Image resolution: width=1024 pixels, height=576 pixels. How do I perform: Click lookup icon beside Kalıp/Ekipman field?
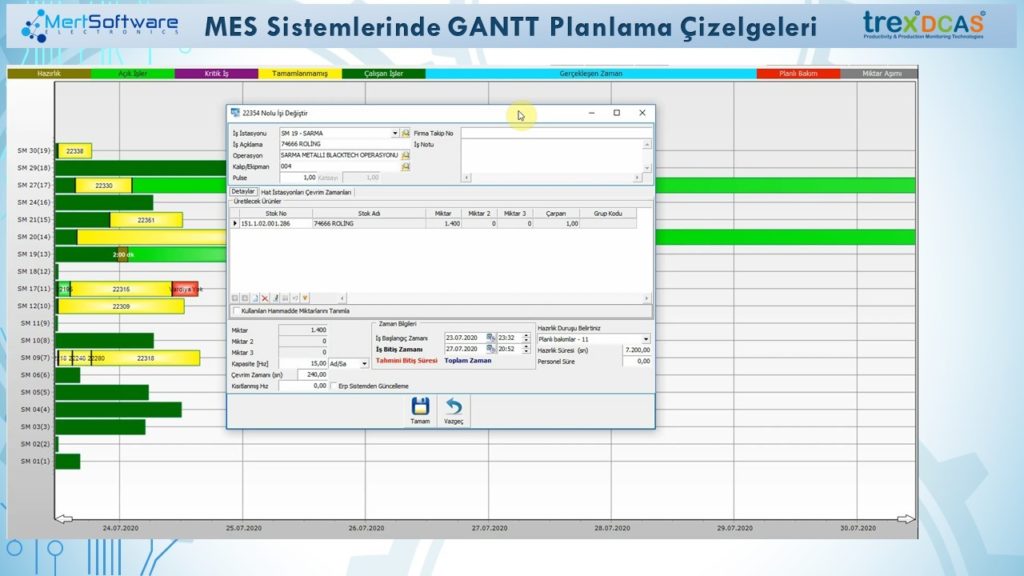(407, 166)
